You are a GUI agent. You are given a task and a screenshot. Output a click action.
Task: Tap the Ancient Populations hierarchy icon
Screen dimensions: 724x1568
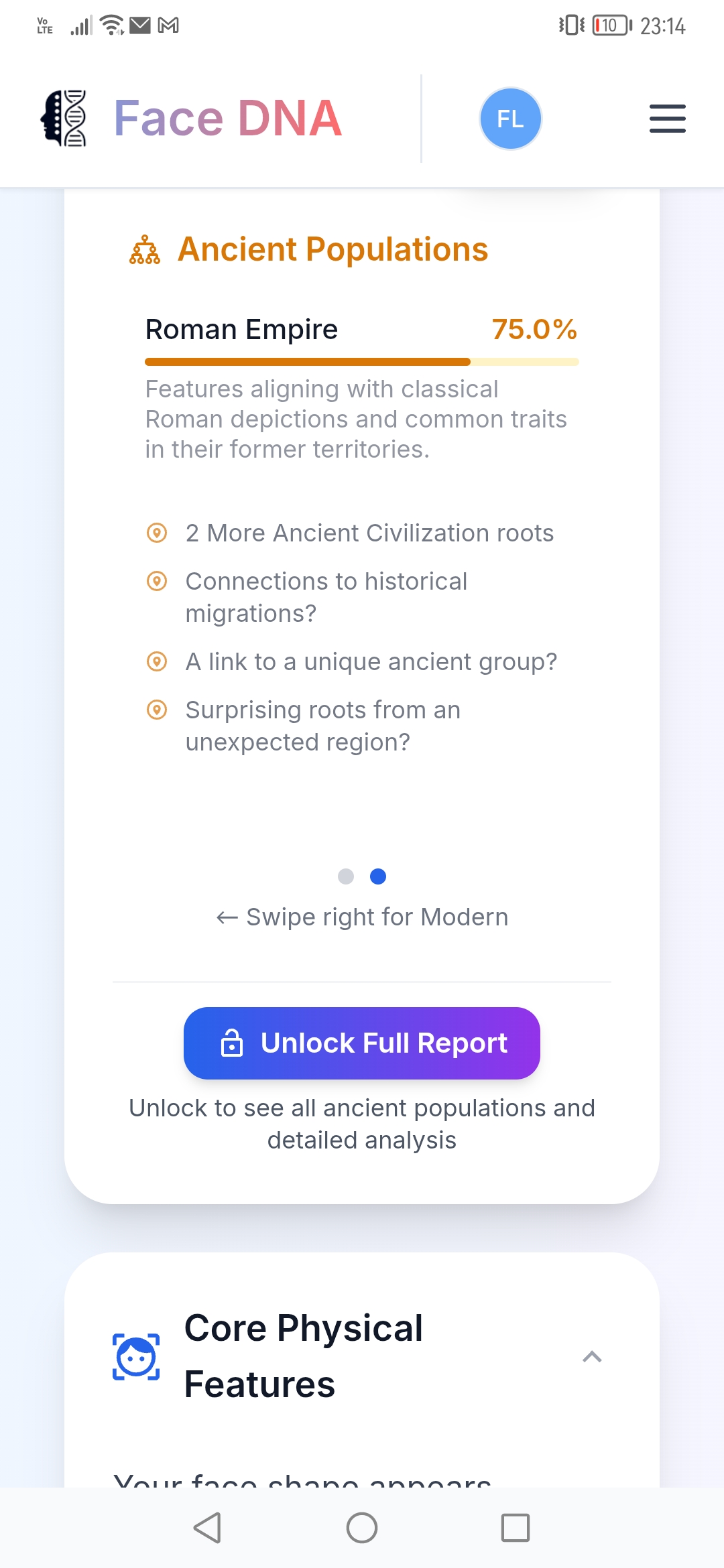[145, 250]
